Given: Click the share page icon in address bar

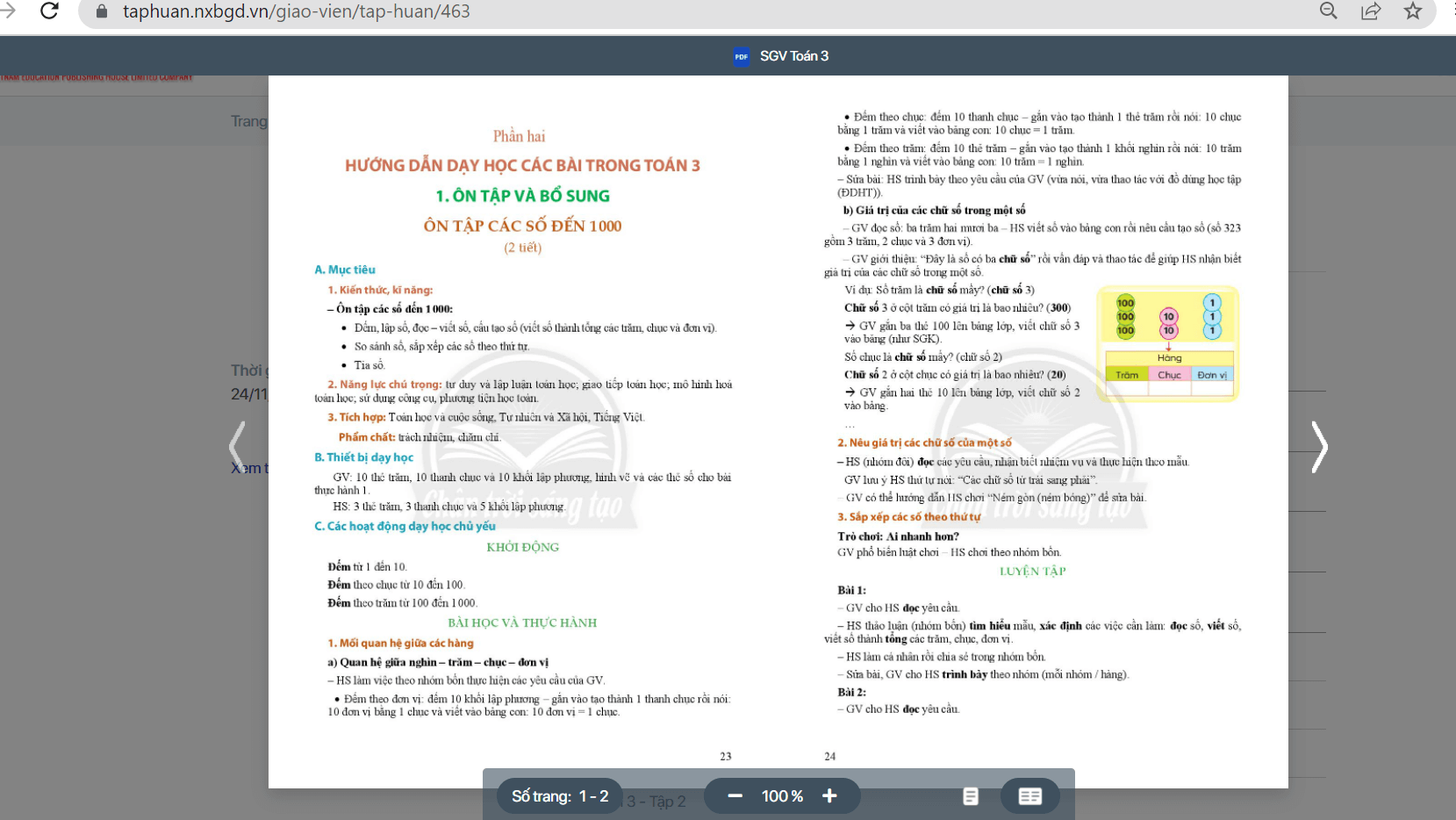Looking at the screenshot, I should click(x=1371, y=11).
